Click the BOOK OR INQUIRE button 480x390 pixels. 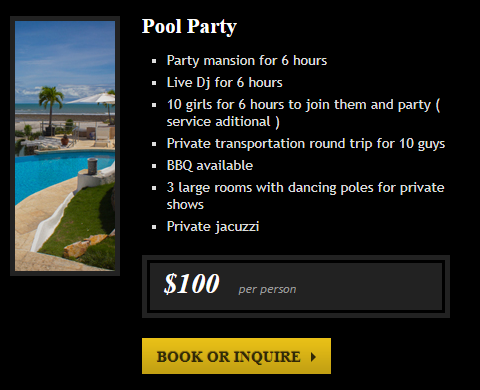(x=236, y=356)
